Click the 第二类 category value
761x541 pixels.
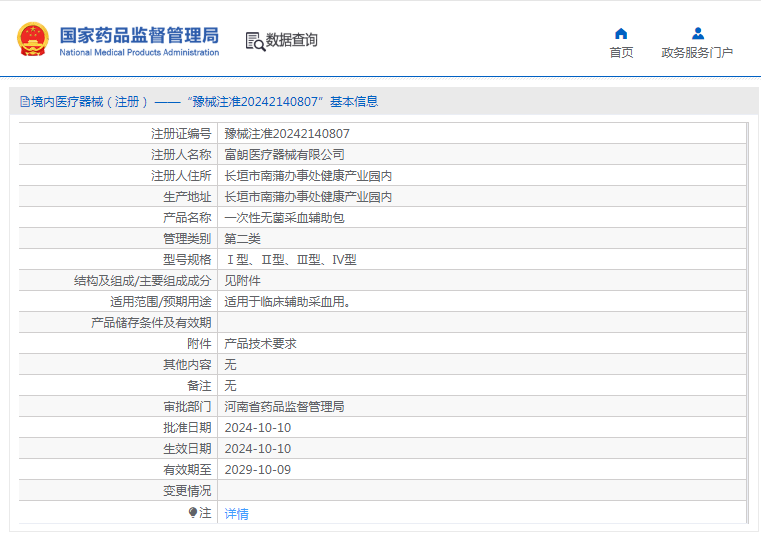pos(242,239)
